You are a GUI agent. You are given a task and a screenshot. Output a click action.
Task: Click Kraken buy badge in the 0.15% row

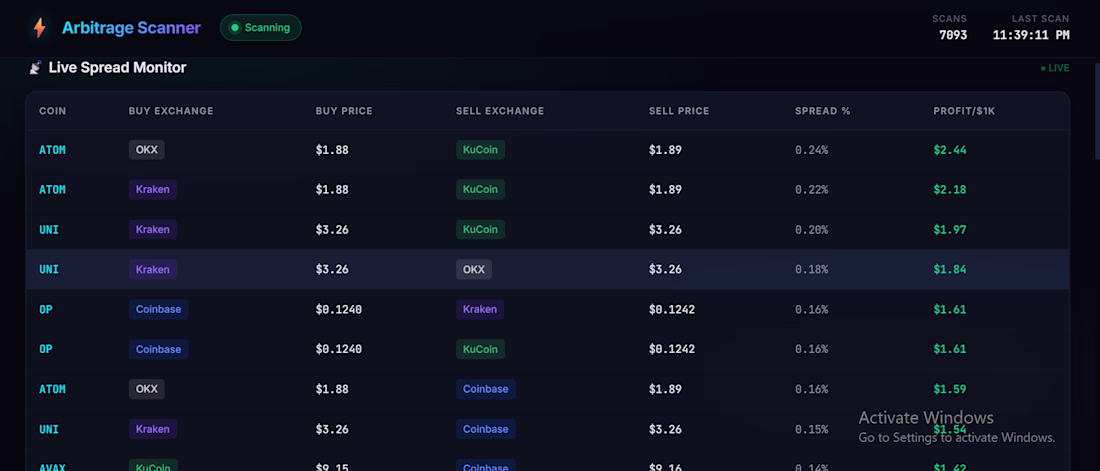[x=153, y=429]
